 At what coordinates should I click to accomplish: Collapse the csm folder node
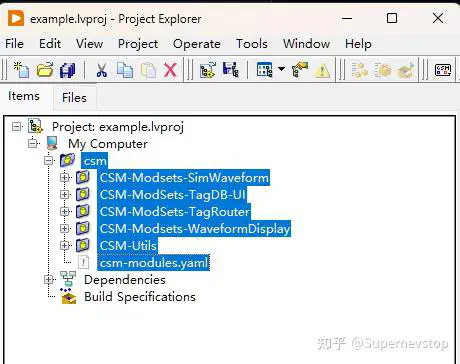[49, 161]
